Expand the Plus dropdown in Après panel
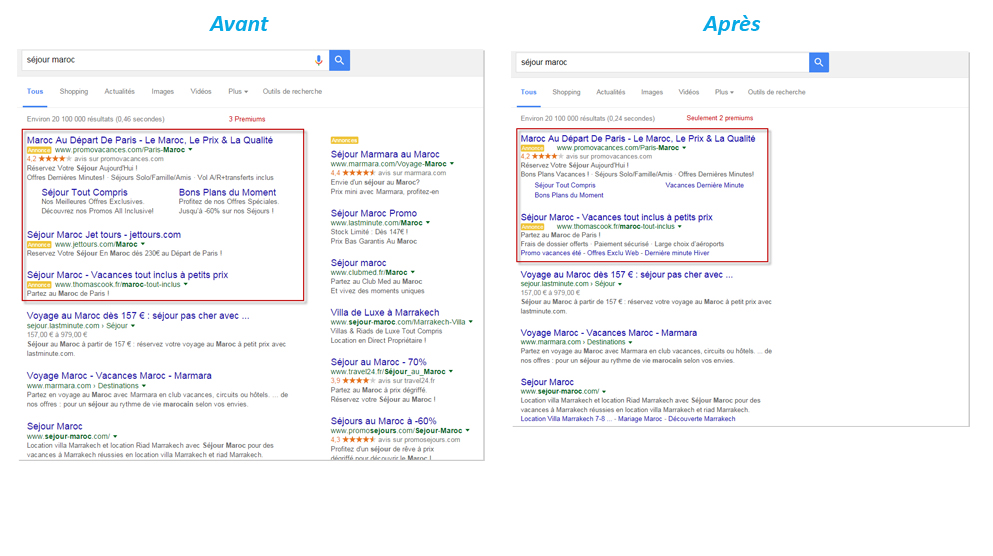Screen dimensions: 993x556 pyautogui.click(x=724, y=92)
